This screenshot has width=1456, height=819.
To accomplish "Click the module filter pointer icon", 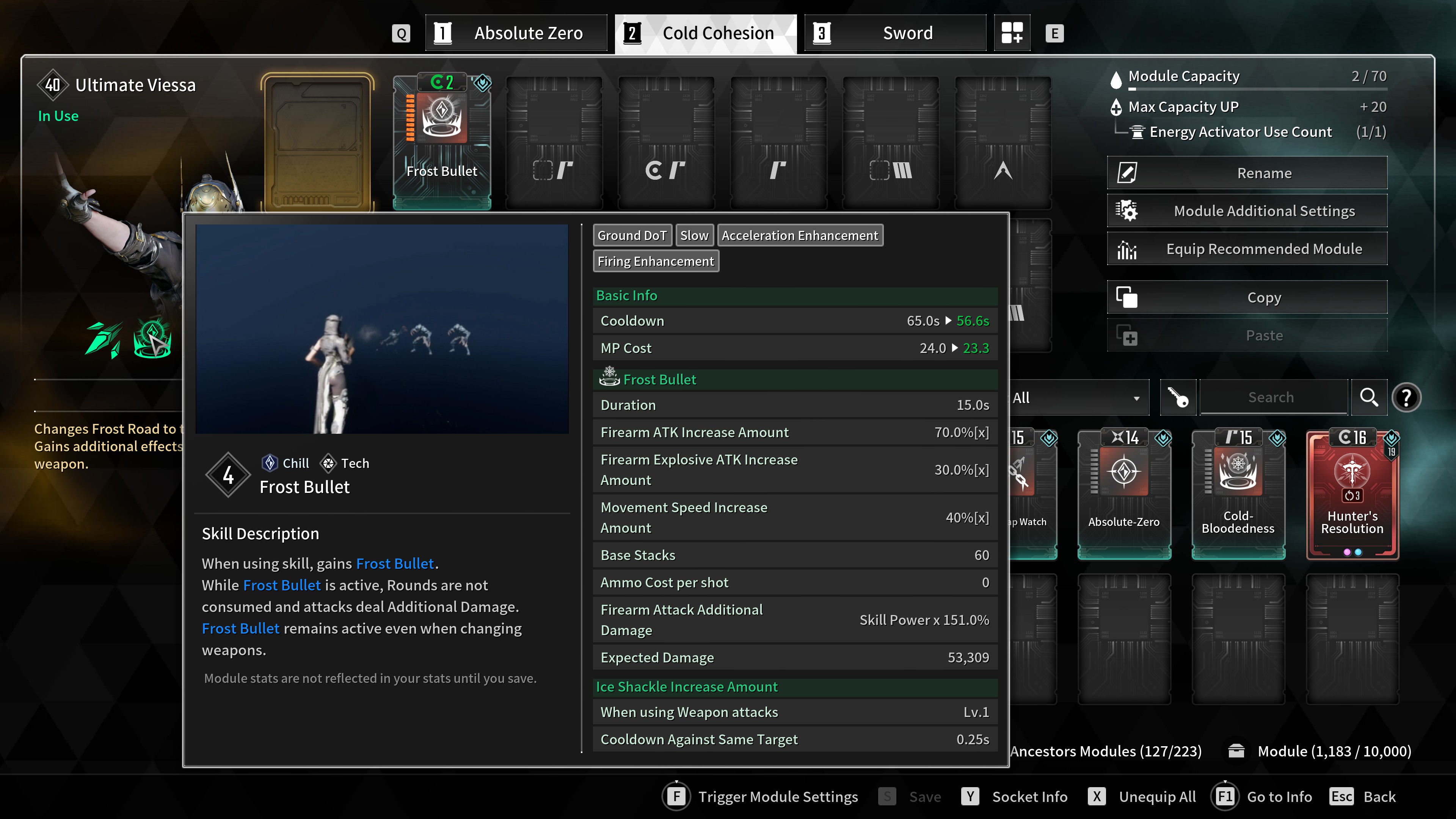I will point(1178,397).
